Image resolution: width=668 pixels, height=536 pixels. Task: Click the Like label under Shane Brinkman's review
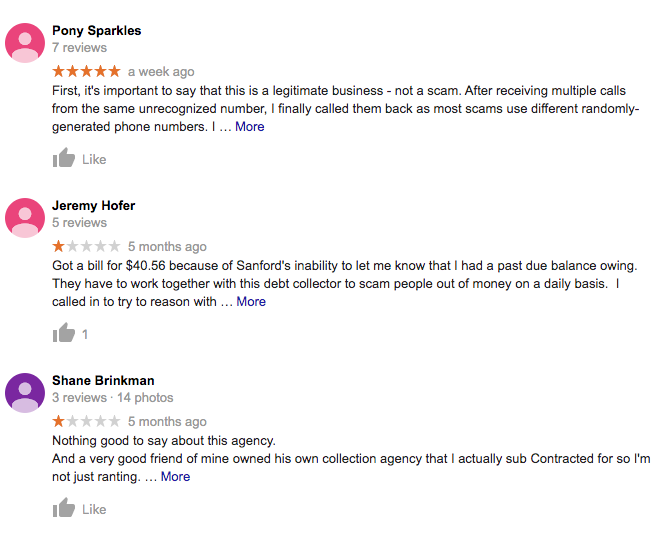click(x=94, y=510)
